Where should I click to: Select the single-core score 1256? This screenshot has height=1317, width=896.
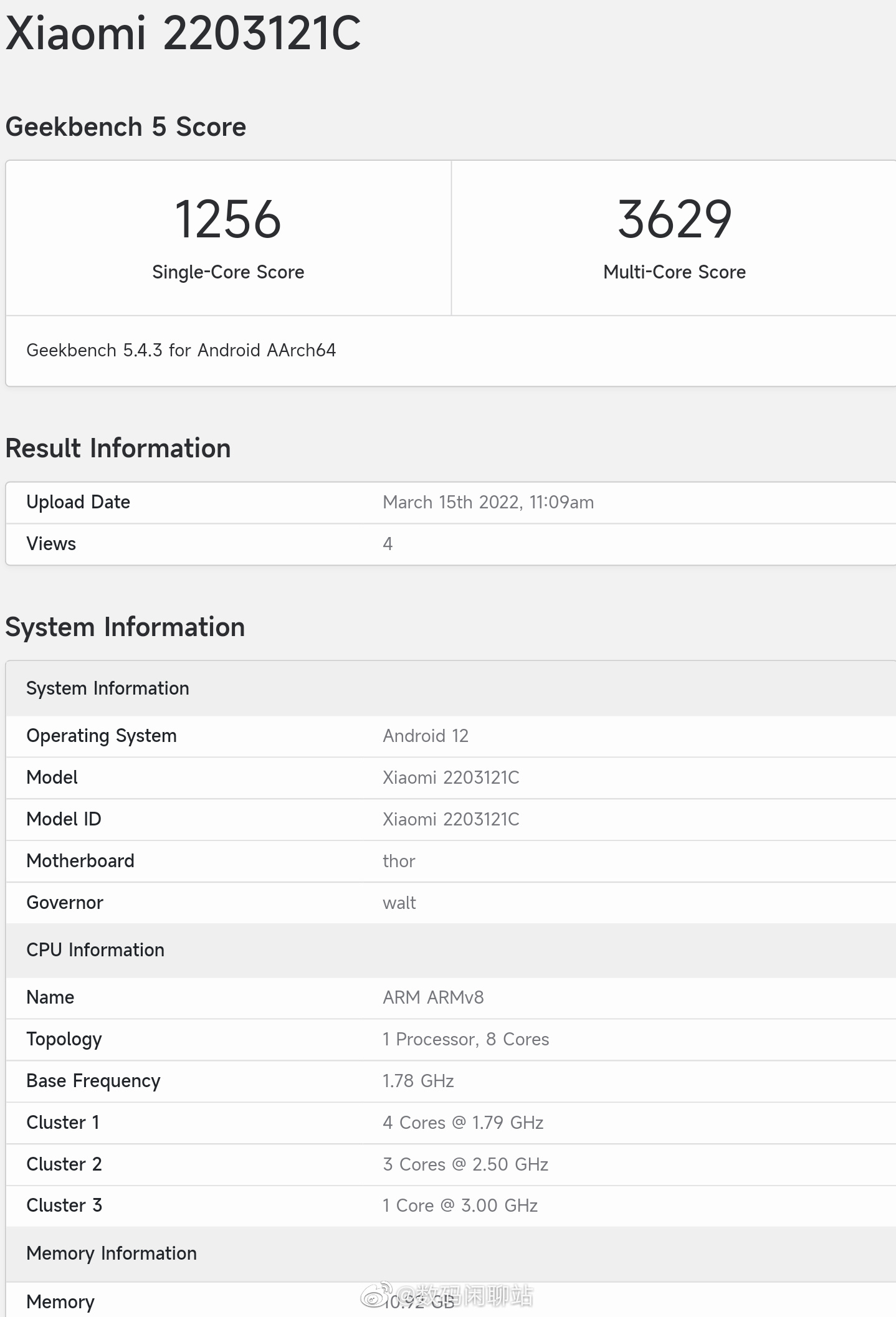(228, 219)
